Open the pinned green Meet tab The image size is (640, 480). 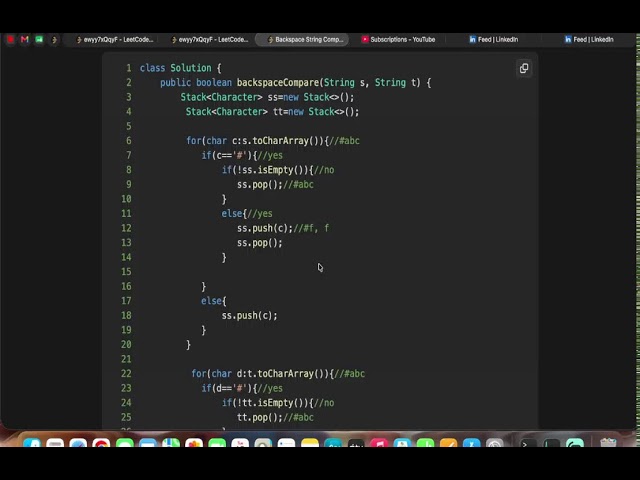click(x=39, y=39)
